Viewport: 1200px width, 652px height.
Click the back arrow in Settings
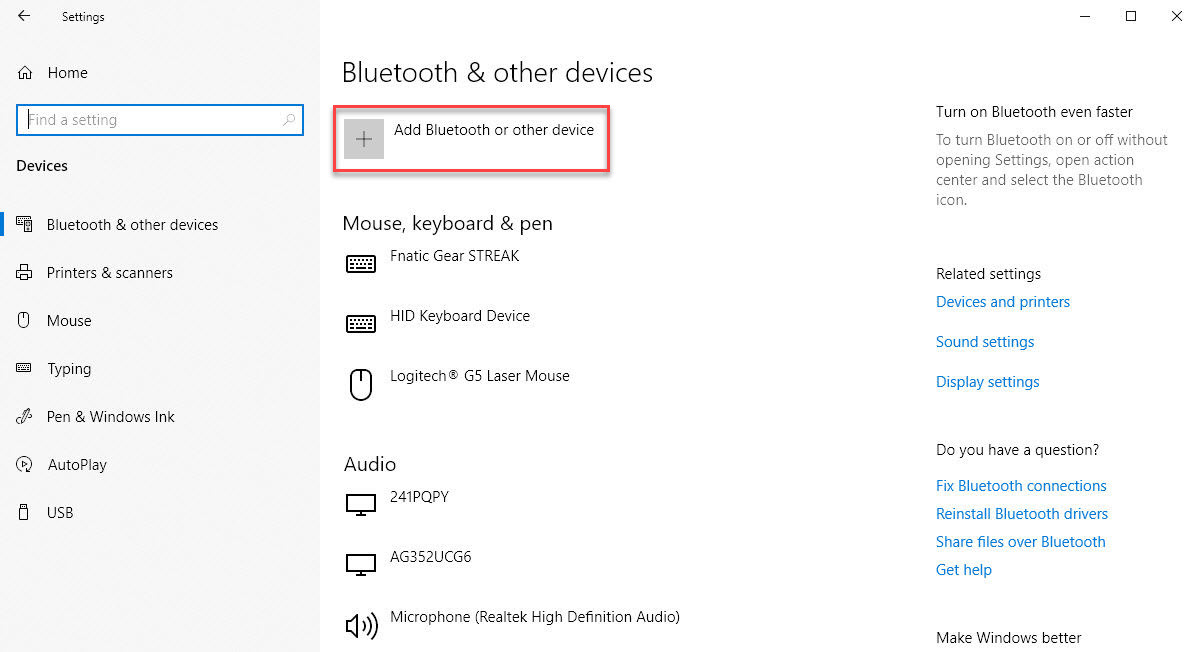[x=24, y=16]
